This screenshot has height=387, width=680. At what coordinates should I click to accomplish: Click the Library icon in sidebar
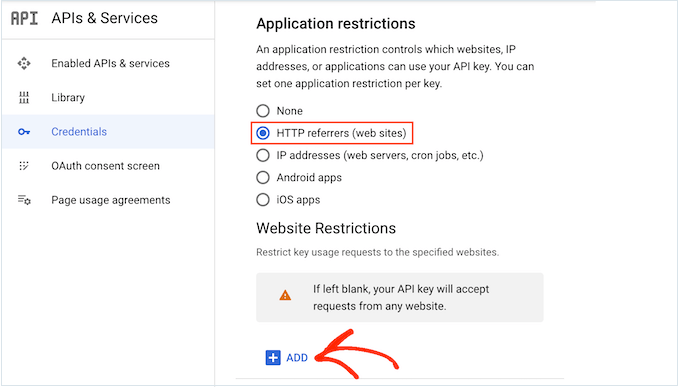tap(24, 98)
